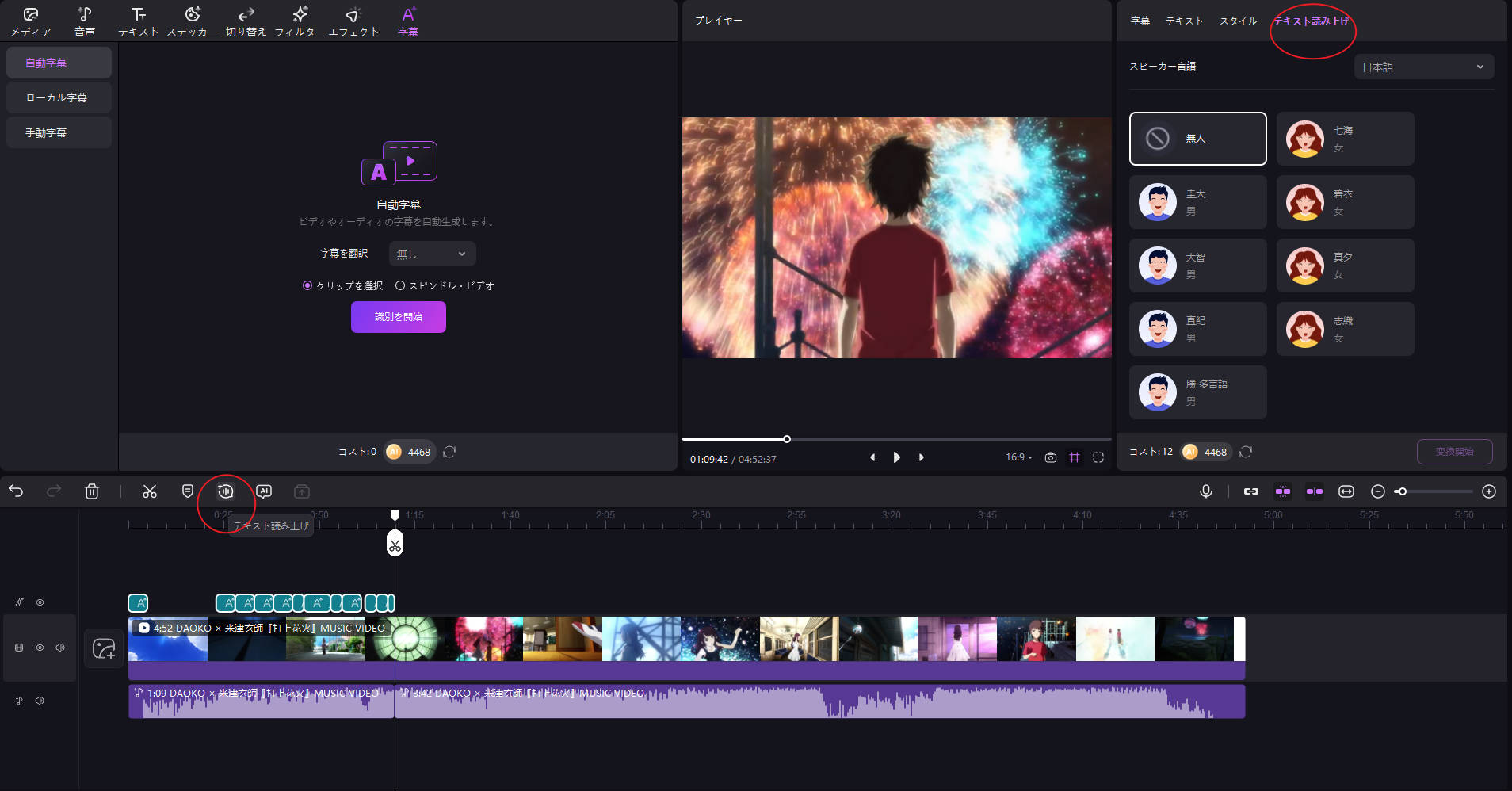Select the クリップを選択 radio option
Image resolution: width=1512 pixels, height=791 pixels.
coord(307,285)
